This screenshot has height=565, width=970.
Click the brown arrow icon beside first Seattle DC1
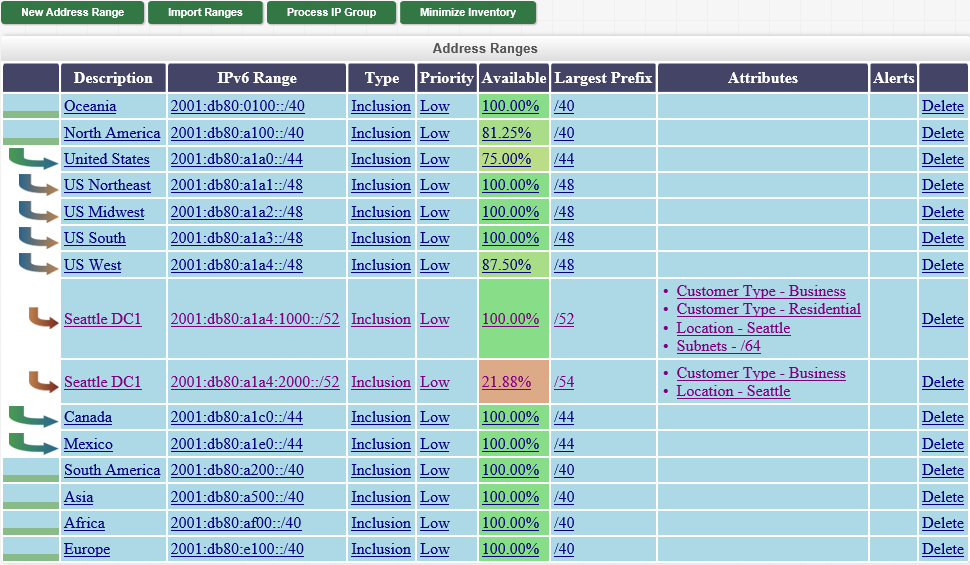[x=44, y=319]
